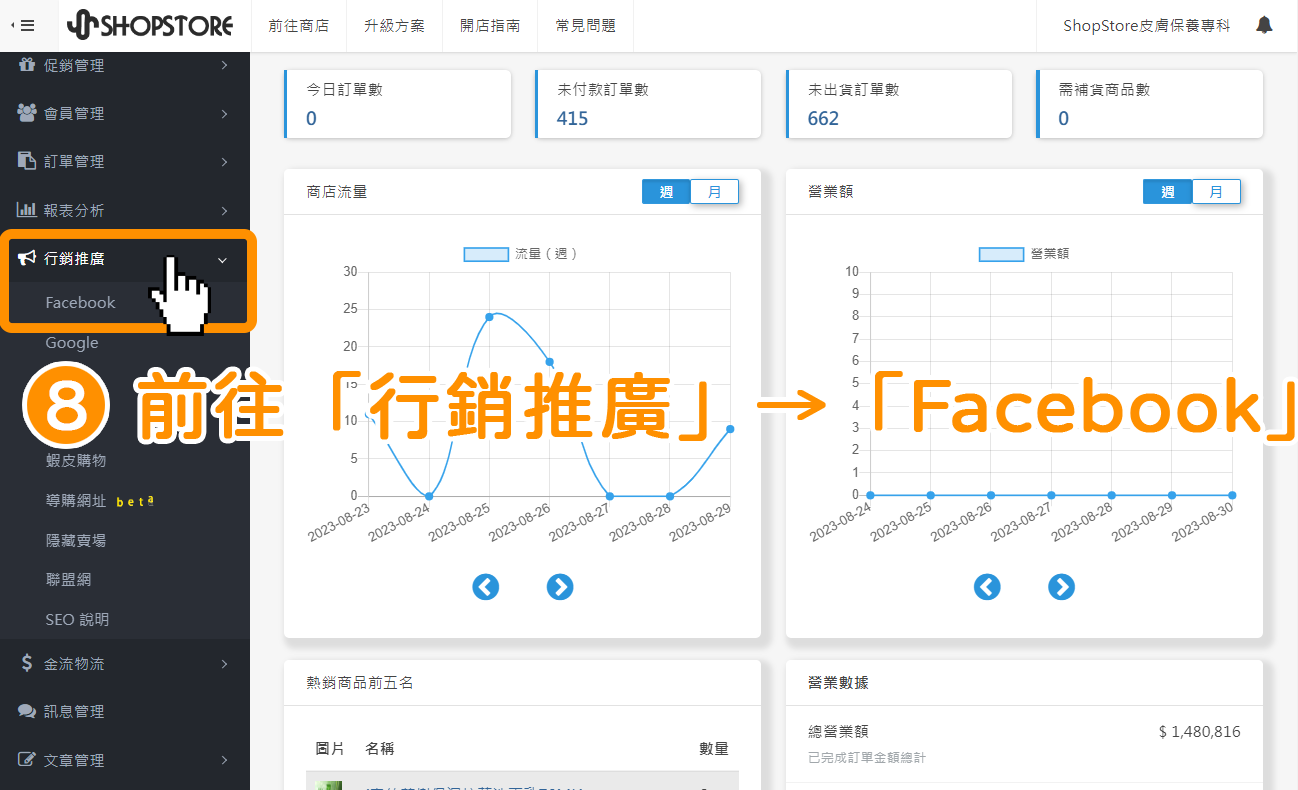Image resolution: width=1298 pixels, height=790 pixels.
Task: Go to next period in 商店流量 chart
Action: pos(560,587)
